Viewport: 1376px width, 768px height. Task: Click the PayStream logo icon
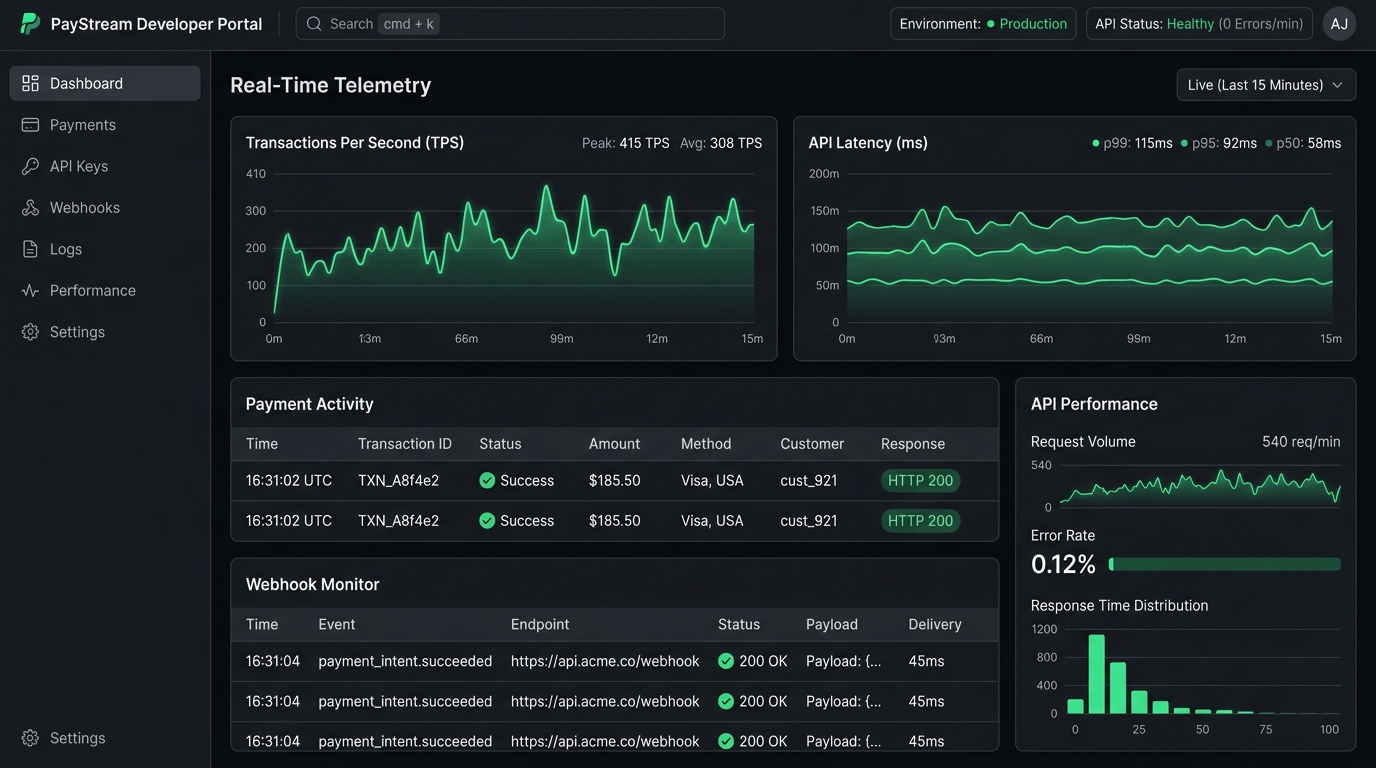tap(30, 24)
